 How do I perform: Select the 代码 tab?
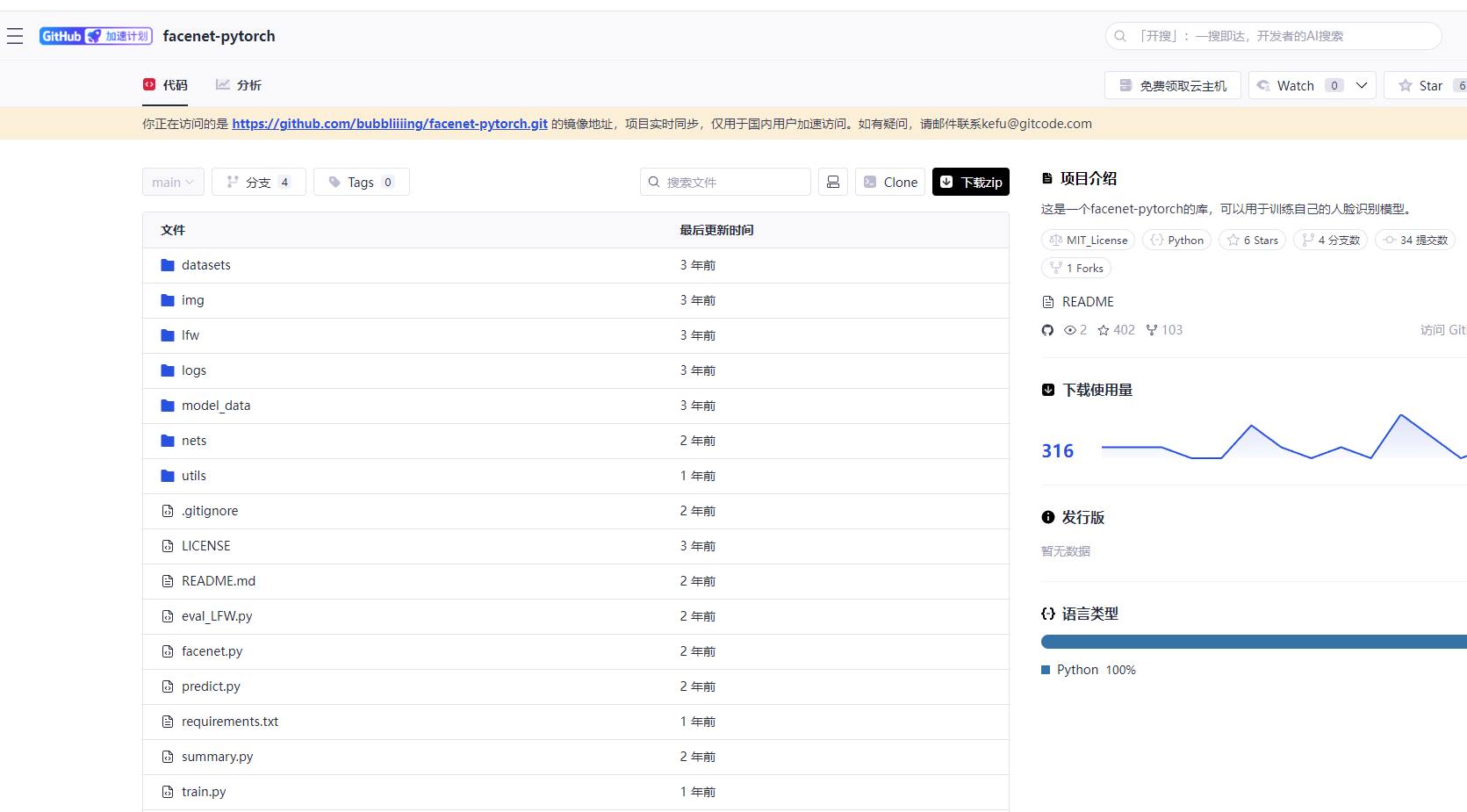(165, 85)
